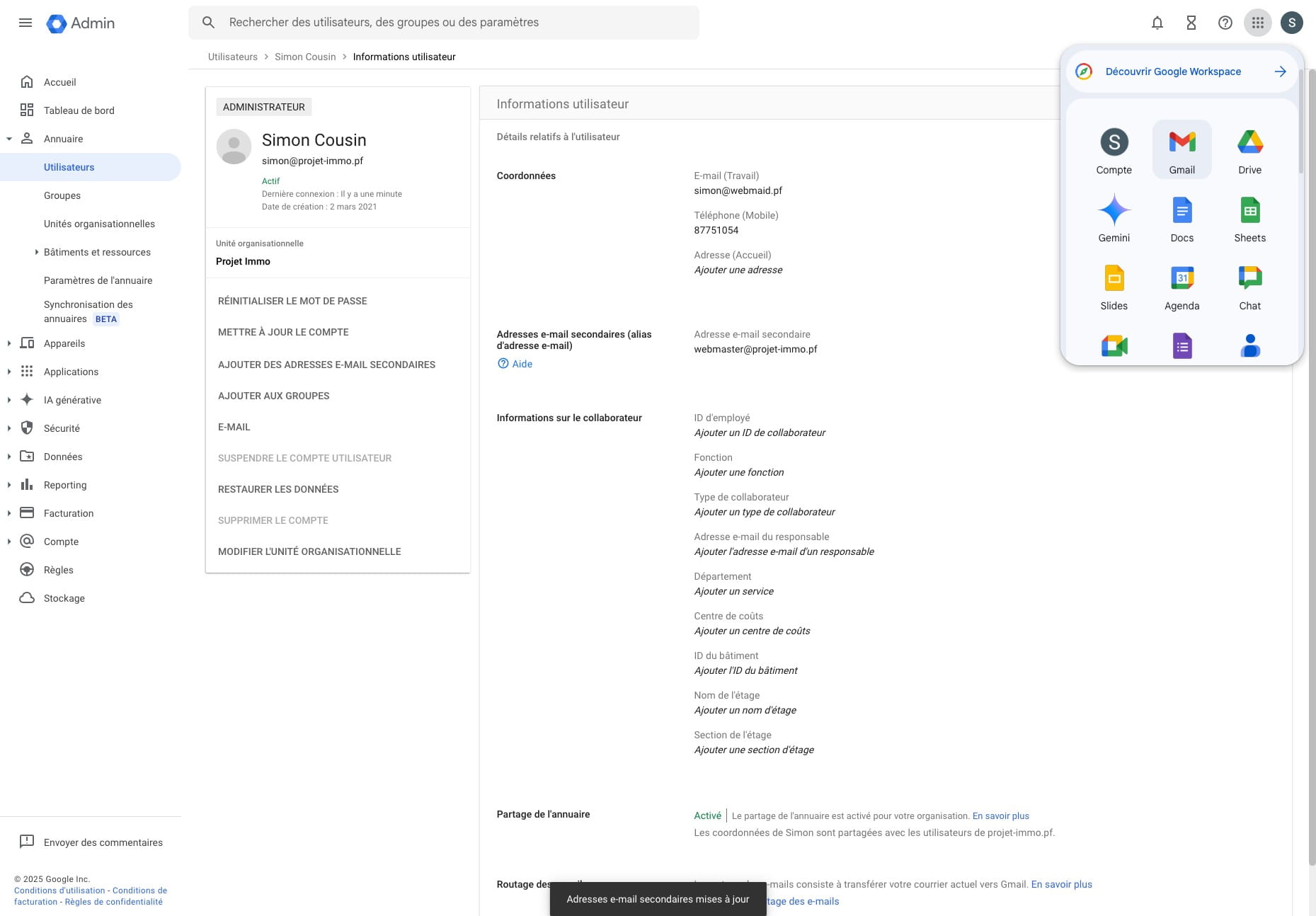Open Google Forms from the launcher
The height and width of the screenshot is (916, 1316).
[x=1181, y=346]
